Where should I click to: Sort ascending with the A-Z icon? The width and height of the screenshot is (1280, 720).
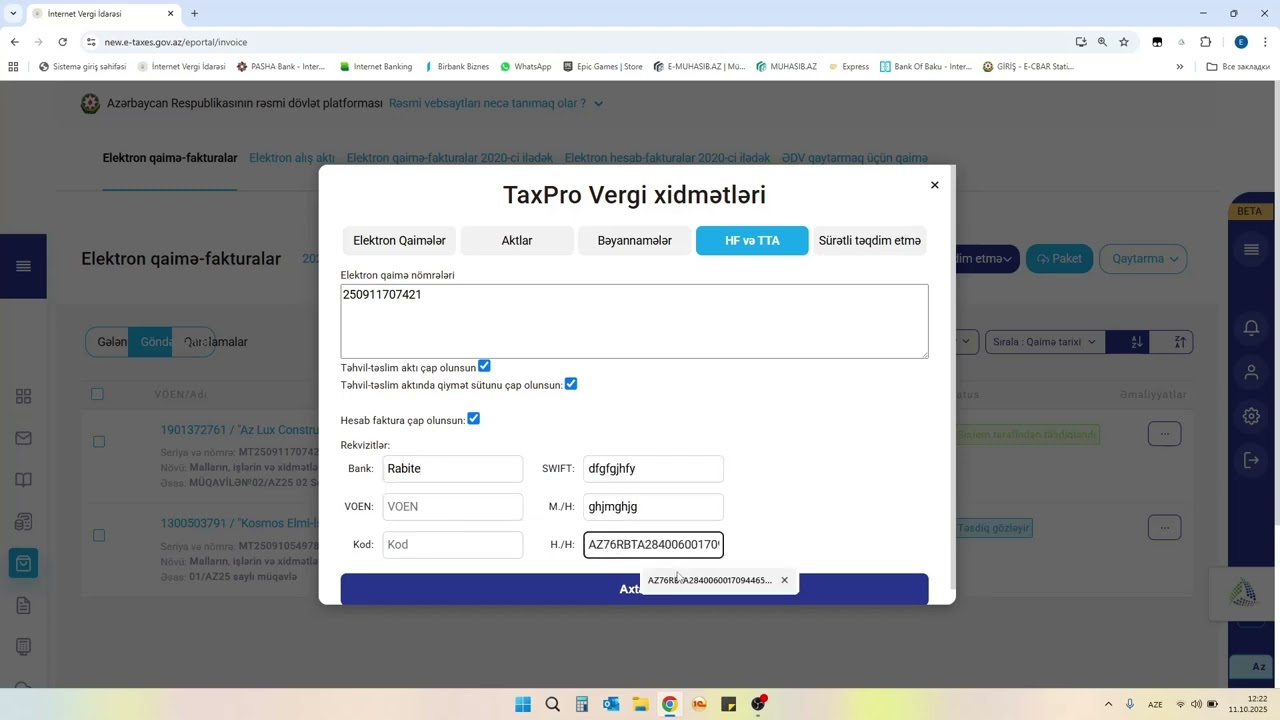coord(1137,342)
